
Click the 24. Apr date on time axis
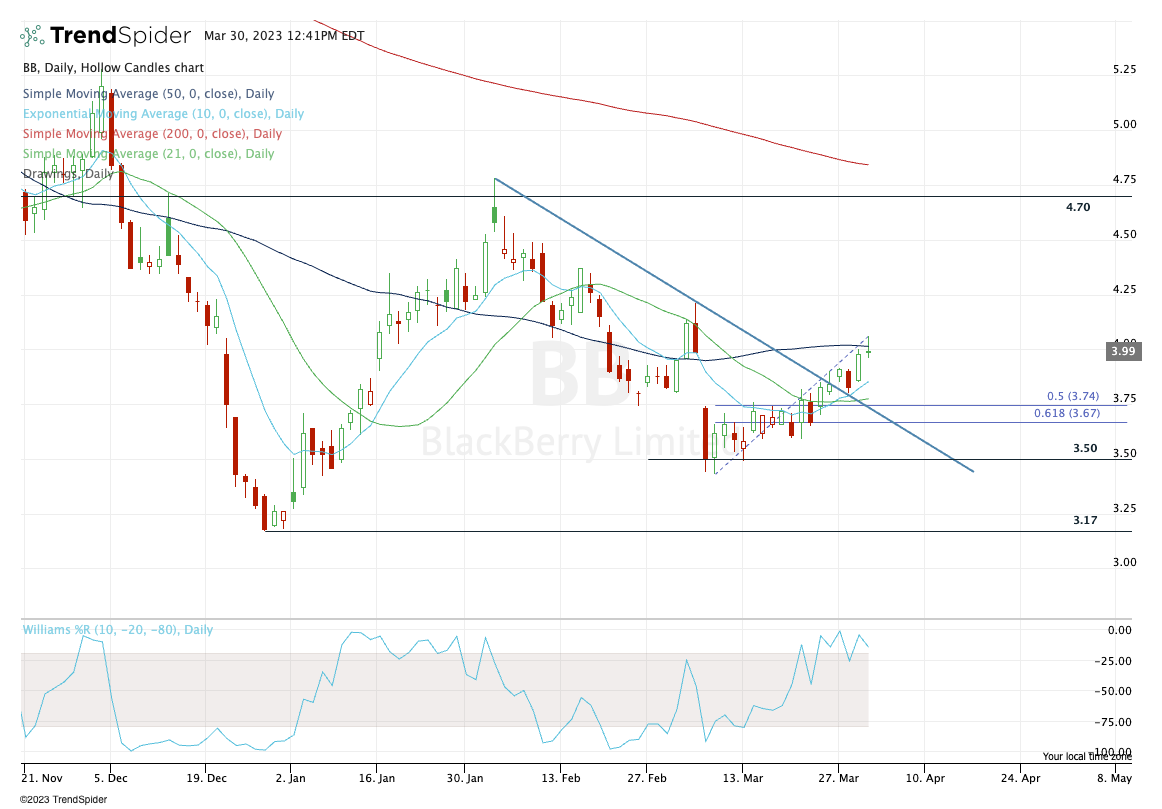pos(1020,778)
